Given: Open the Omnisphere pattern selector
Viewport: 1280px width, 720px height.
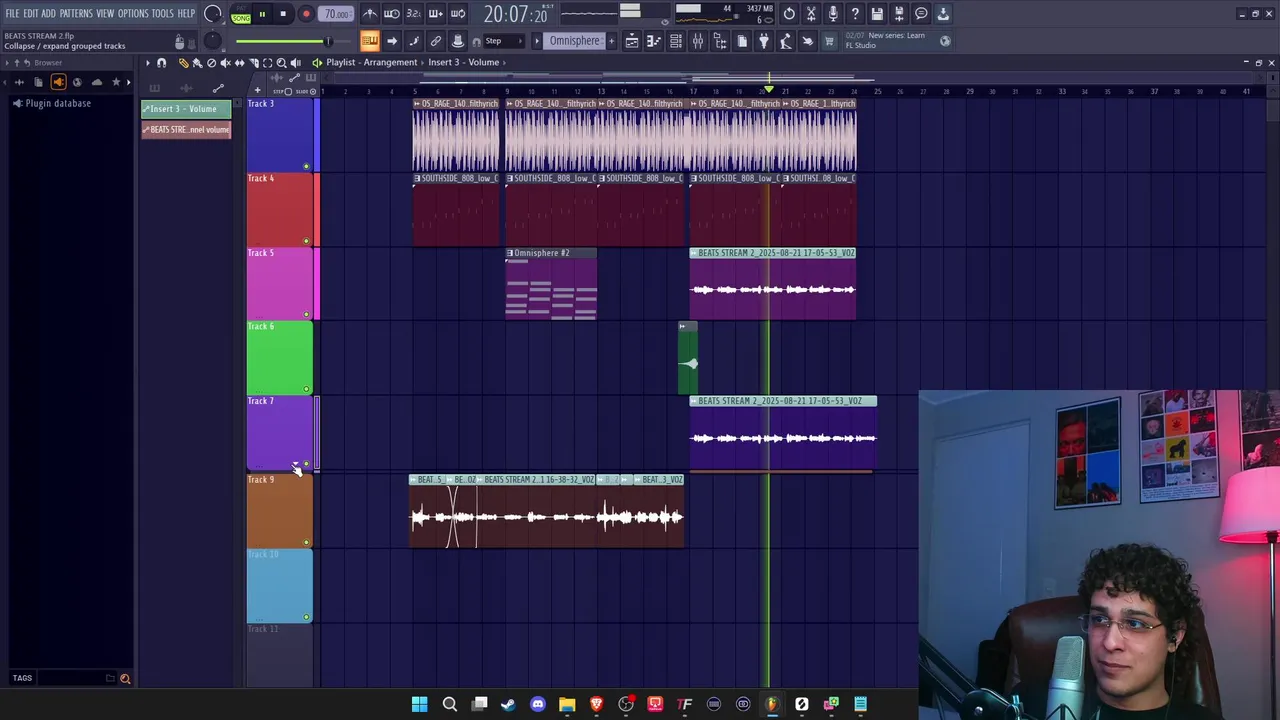Looking at the screenshot, I should [x=574, y=41].
